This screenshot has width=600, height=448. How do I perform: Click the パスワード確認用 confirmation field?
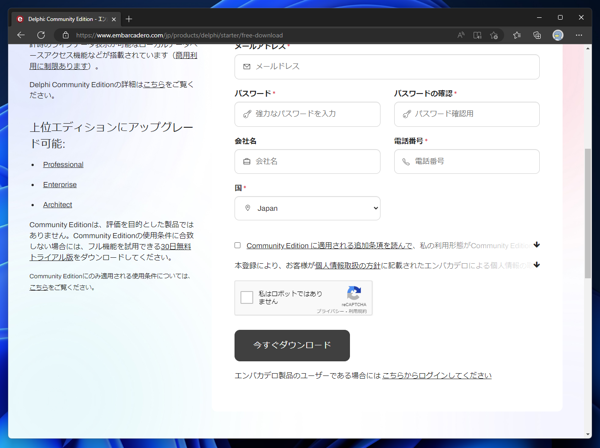(467, 114)
